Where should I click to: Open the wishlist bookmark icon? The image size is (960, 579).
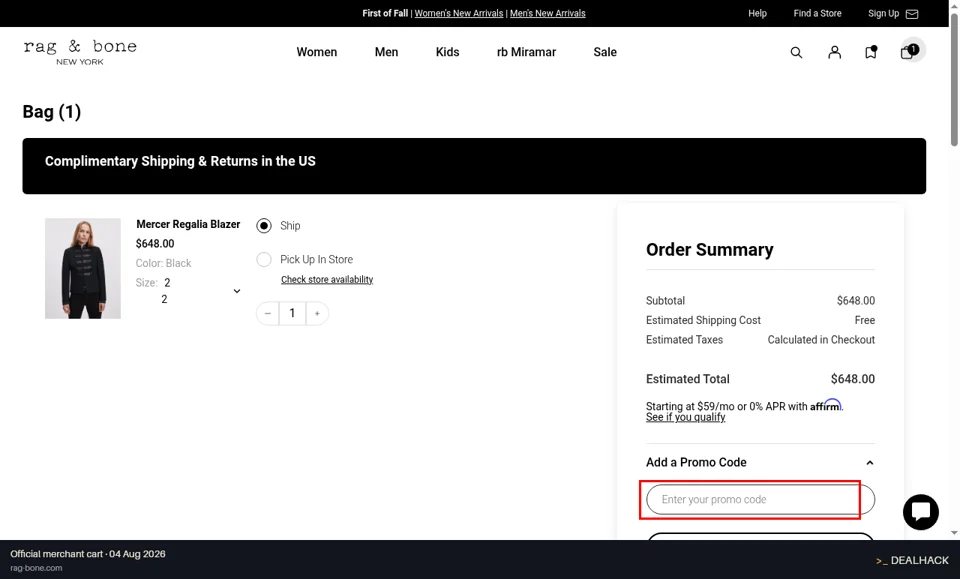[x=871, y=52]
